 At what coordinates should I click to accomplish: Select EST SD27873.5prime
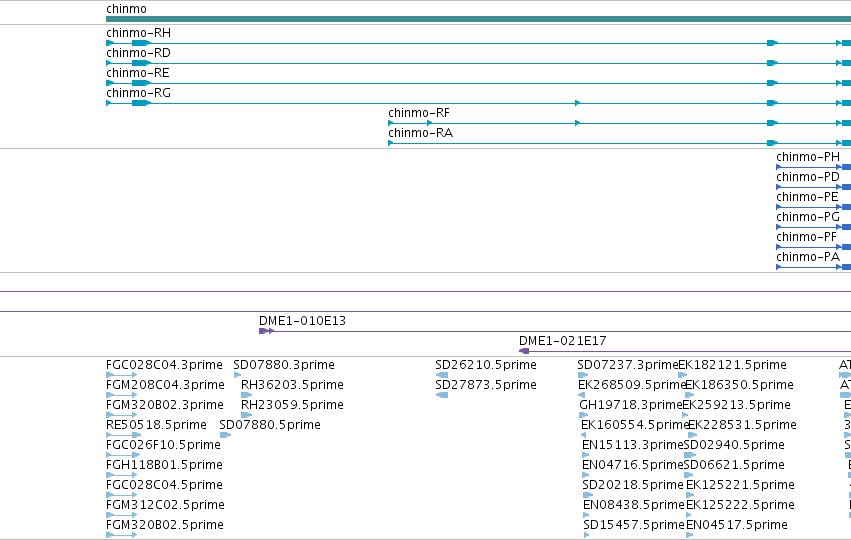coord(486,385)
